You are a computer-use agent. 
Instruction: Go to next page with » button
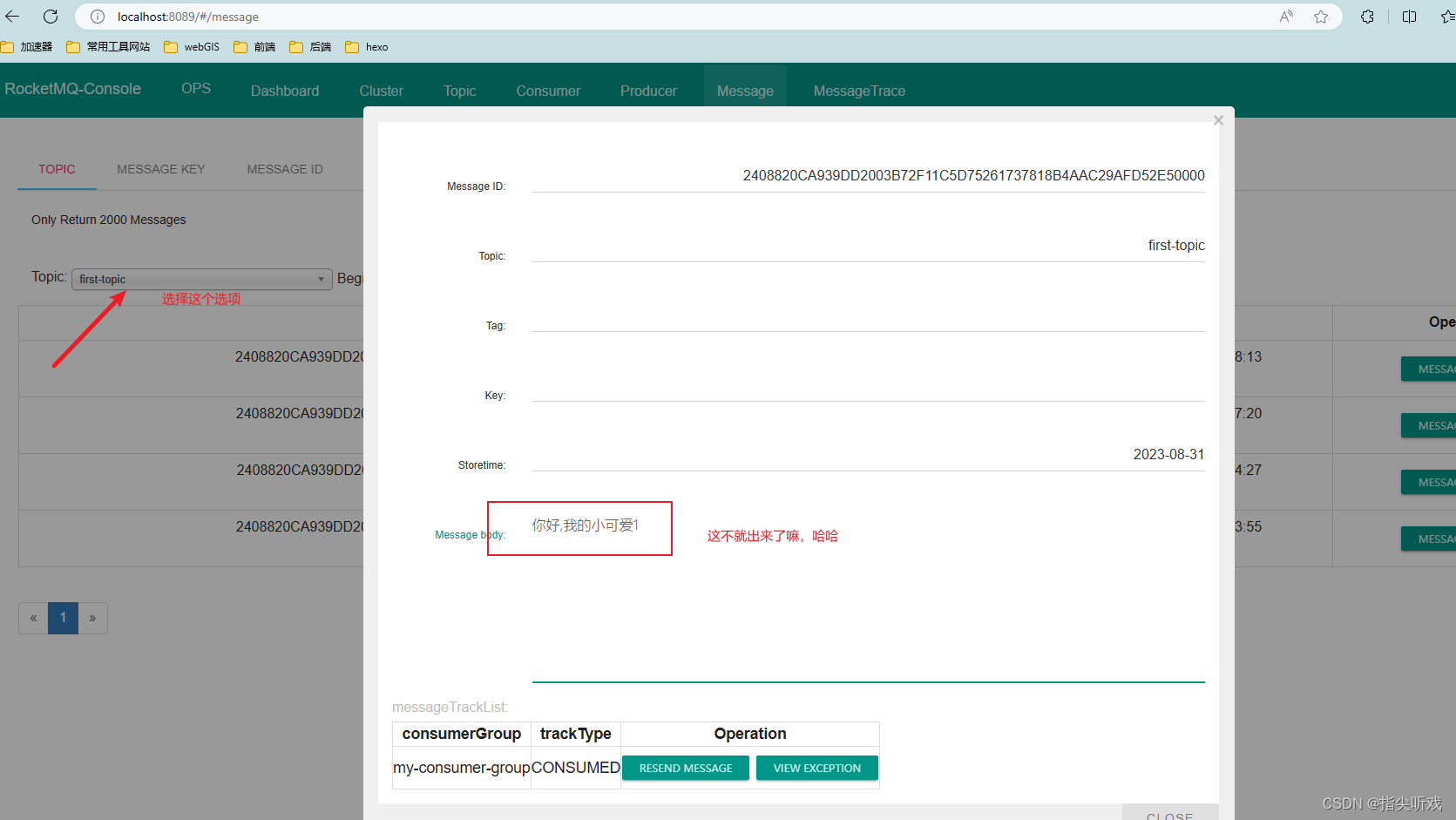point(92,618)
